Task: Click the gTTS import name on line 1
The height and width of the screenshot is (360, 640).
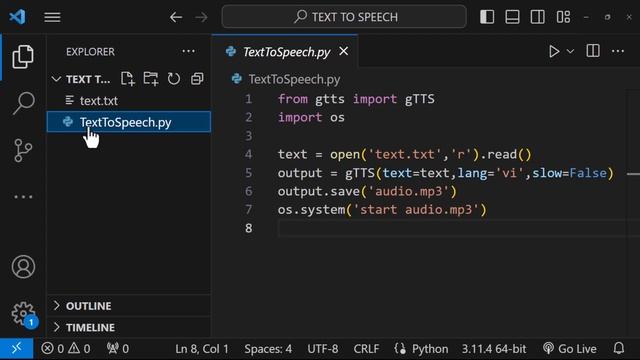Action: (420, 99)
